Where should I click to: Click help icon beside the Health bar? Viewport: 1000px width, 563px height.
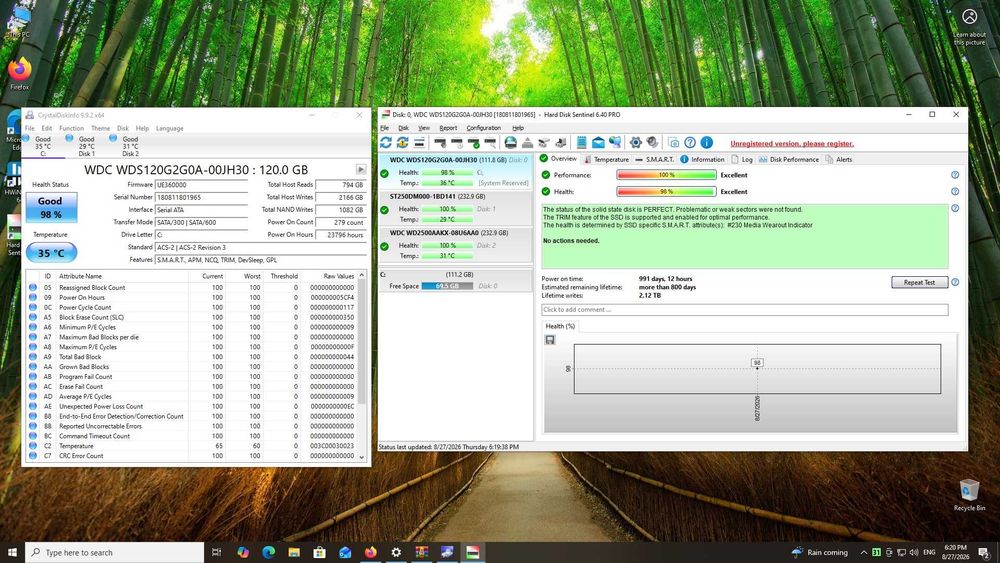coord(955,191)
